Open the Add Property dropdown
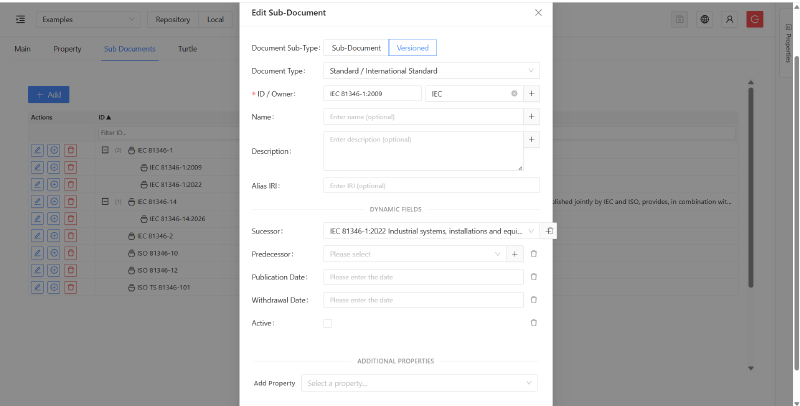 point(419,383)
